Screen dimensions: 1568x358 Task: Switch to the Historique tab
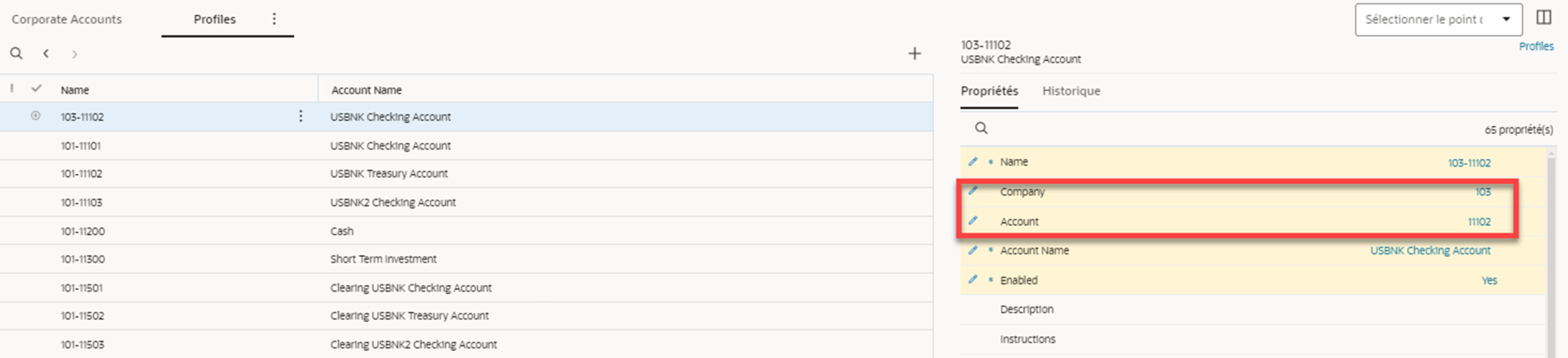[x=1071, y=91]
